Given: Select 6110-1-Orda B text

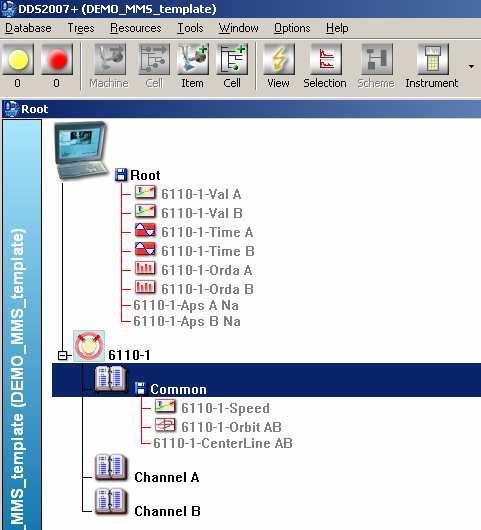Looking at the screenshot, I should point(207,289).
